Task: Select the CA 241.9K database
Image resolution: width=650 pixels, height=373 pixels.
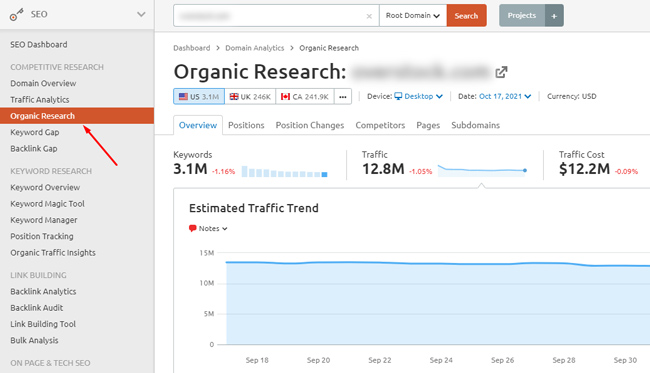Action: pyautogui.click(x=305, y=97)
